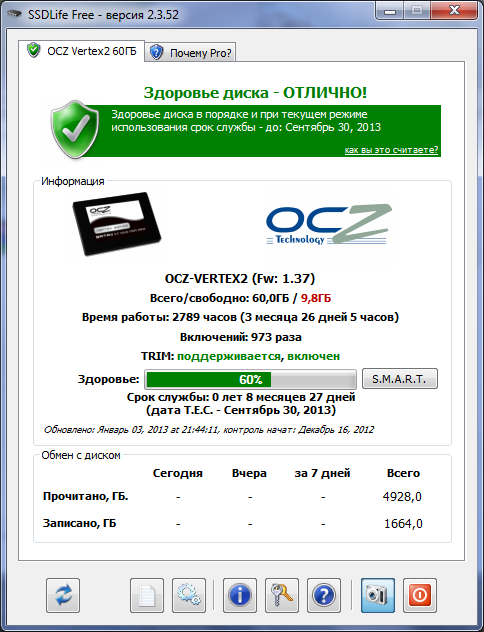
Task: Click the keys registration icon
Action: pyautogui.click(x=282, y=595)
